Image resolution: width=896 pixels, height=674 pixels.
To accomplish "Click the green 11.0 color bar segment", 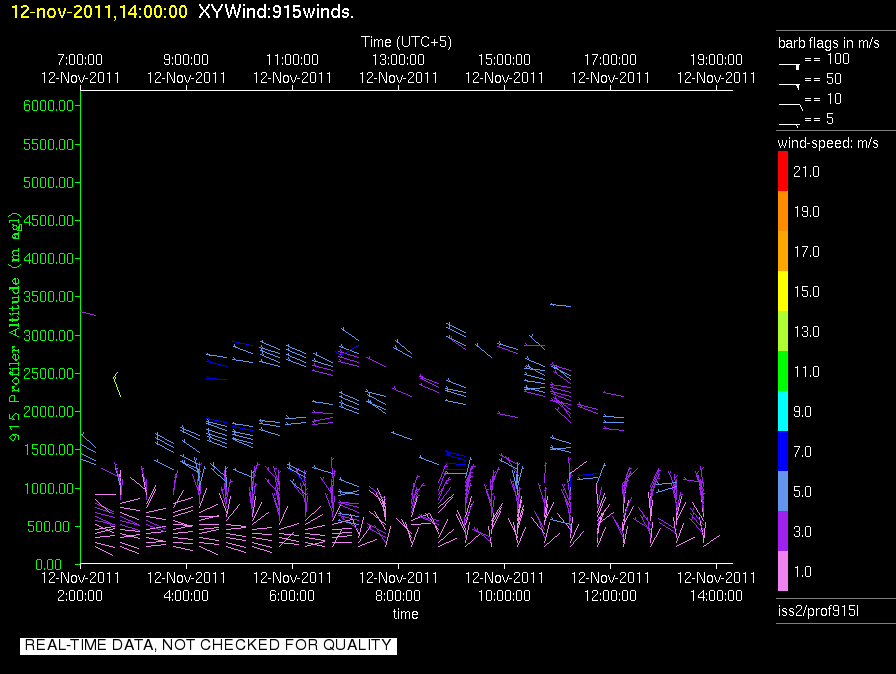I will [783, 371].
